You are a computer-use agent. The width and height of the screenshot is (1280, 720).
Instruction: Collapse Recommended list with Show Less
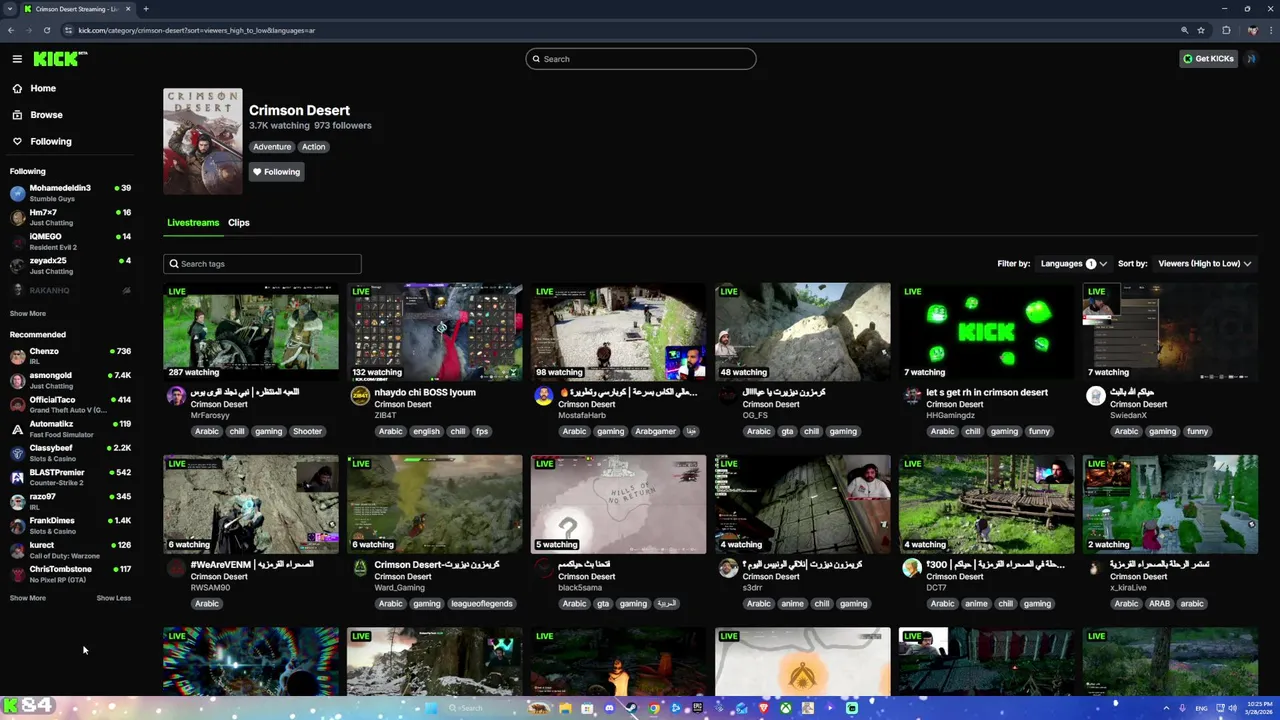[113, 598]
